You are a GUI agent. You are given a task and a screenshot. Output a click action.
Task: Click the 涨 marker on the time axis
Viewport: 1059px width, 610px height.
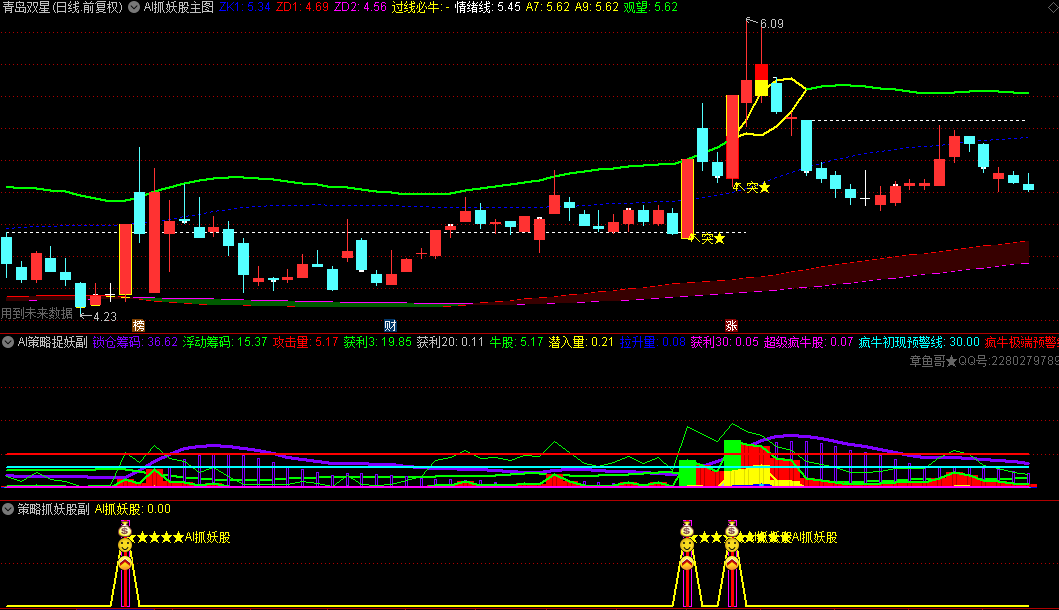[x=731, y=326]
